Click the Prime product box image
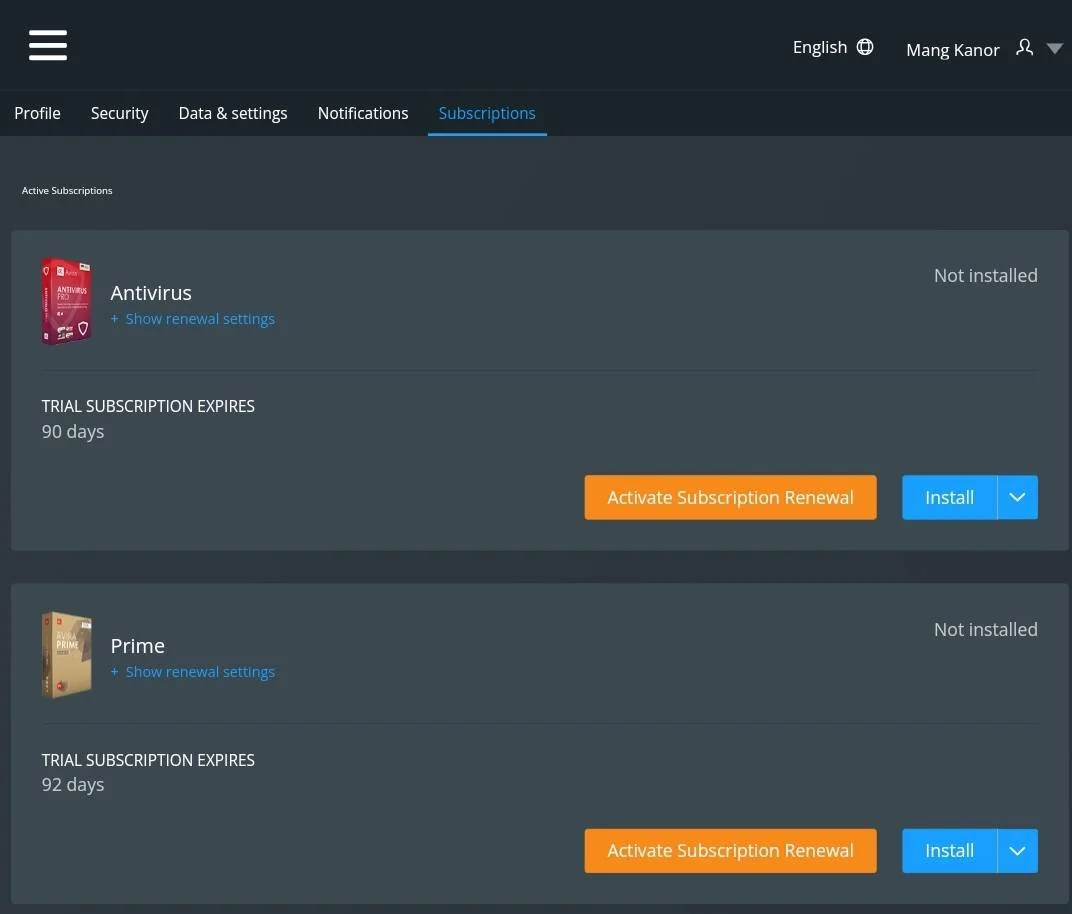Viewport: 1072px width, 914px height. [x=66, y=654]
